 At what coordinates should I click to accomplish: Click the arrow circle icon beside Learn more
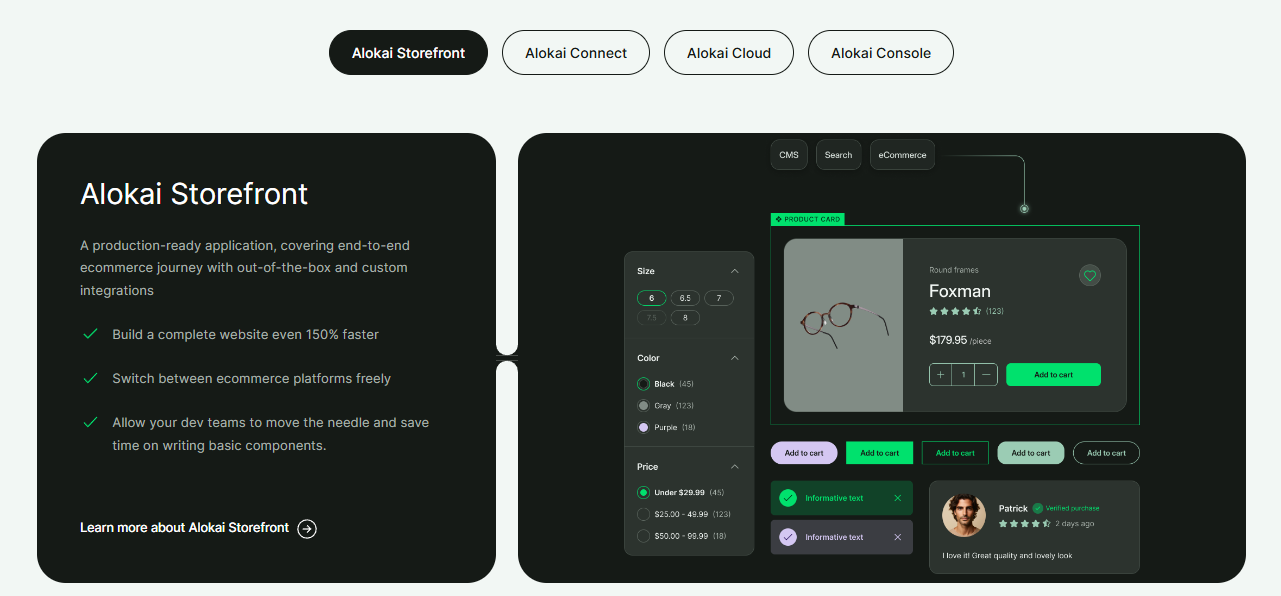tap(307, 529)
